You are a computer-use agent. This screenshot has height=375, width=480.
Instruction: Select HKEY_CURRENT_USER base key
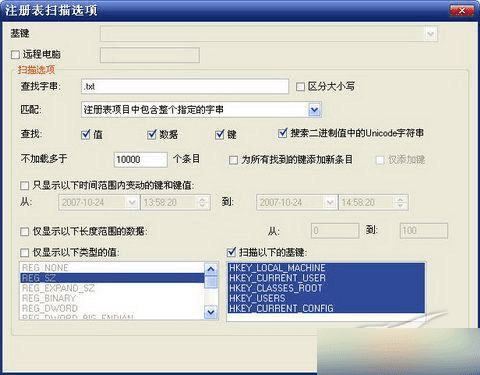327,278
